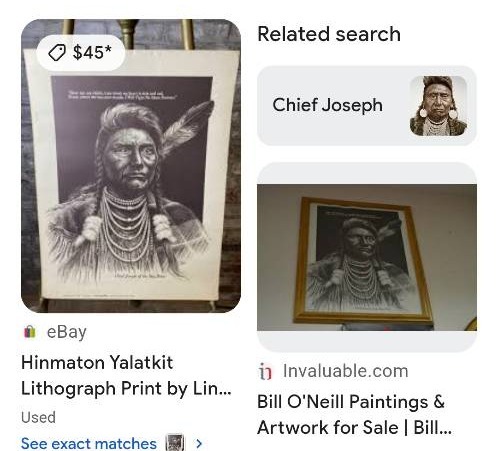This screenshot has width=498, height=451.
Task: Open the eBay lithograph print image
Action: click(x=131, y=166)
